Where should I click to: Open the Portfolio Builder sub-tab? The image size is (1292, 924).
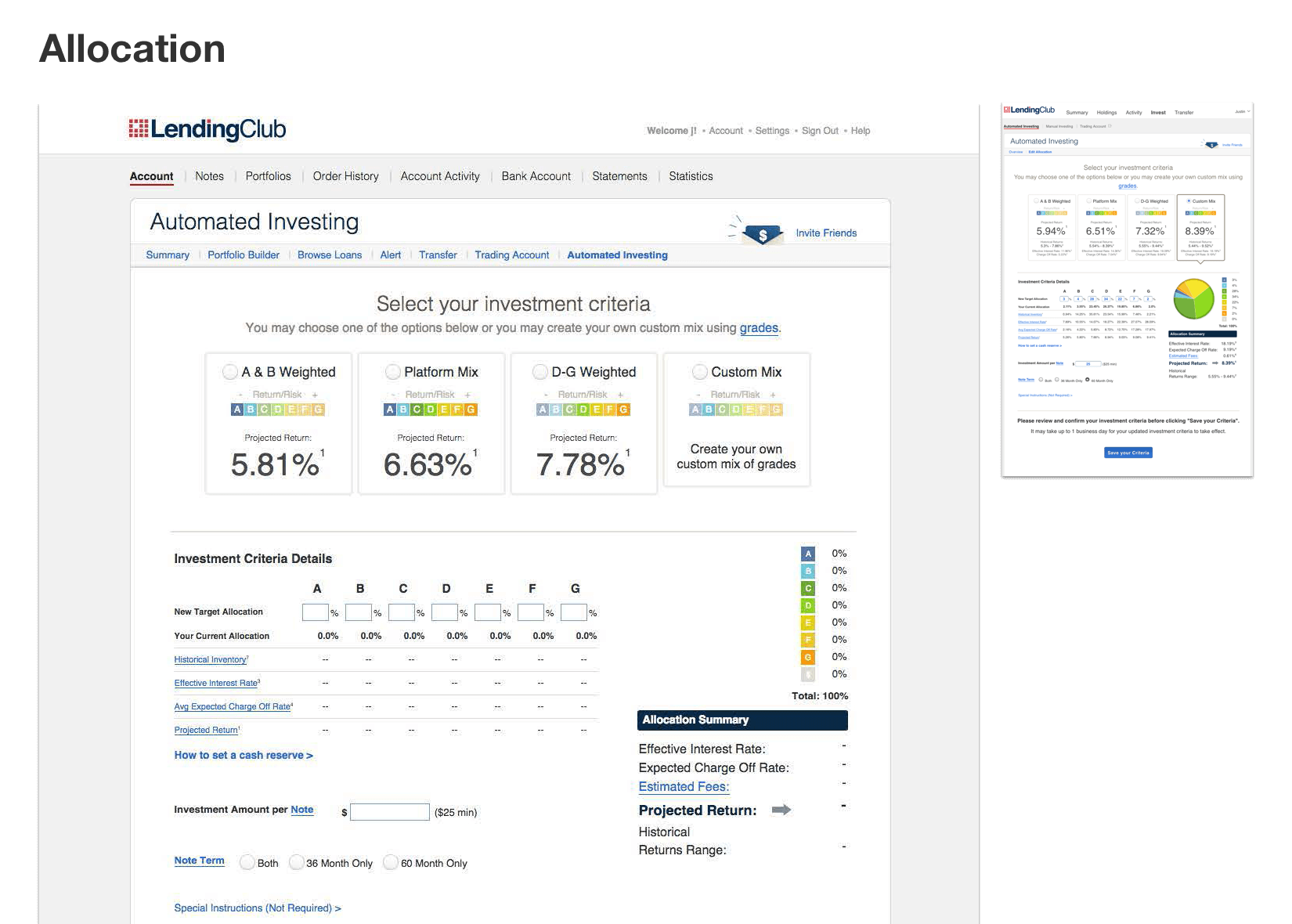(244, 255)
